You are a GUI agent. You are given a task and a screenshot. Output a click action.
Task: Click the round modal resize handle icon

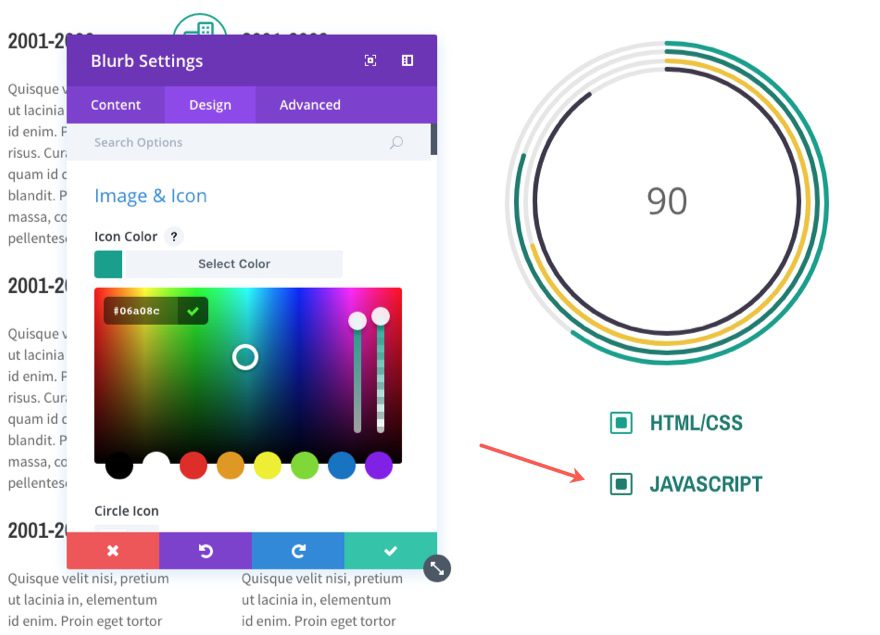tap(437, 569)
